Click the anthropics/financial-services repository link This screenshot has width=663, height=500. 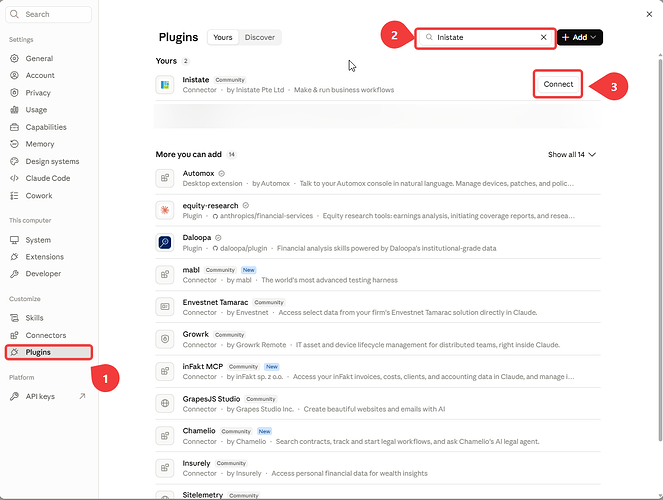pyautogui.click(x=263, y=216)
